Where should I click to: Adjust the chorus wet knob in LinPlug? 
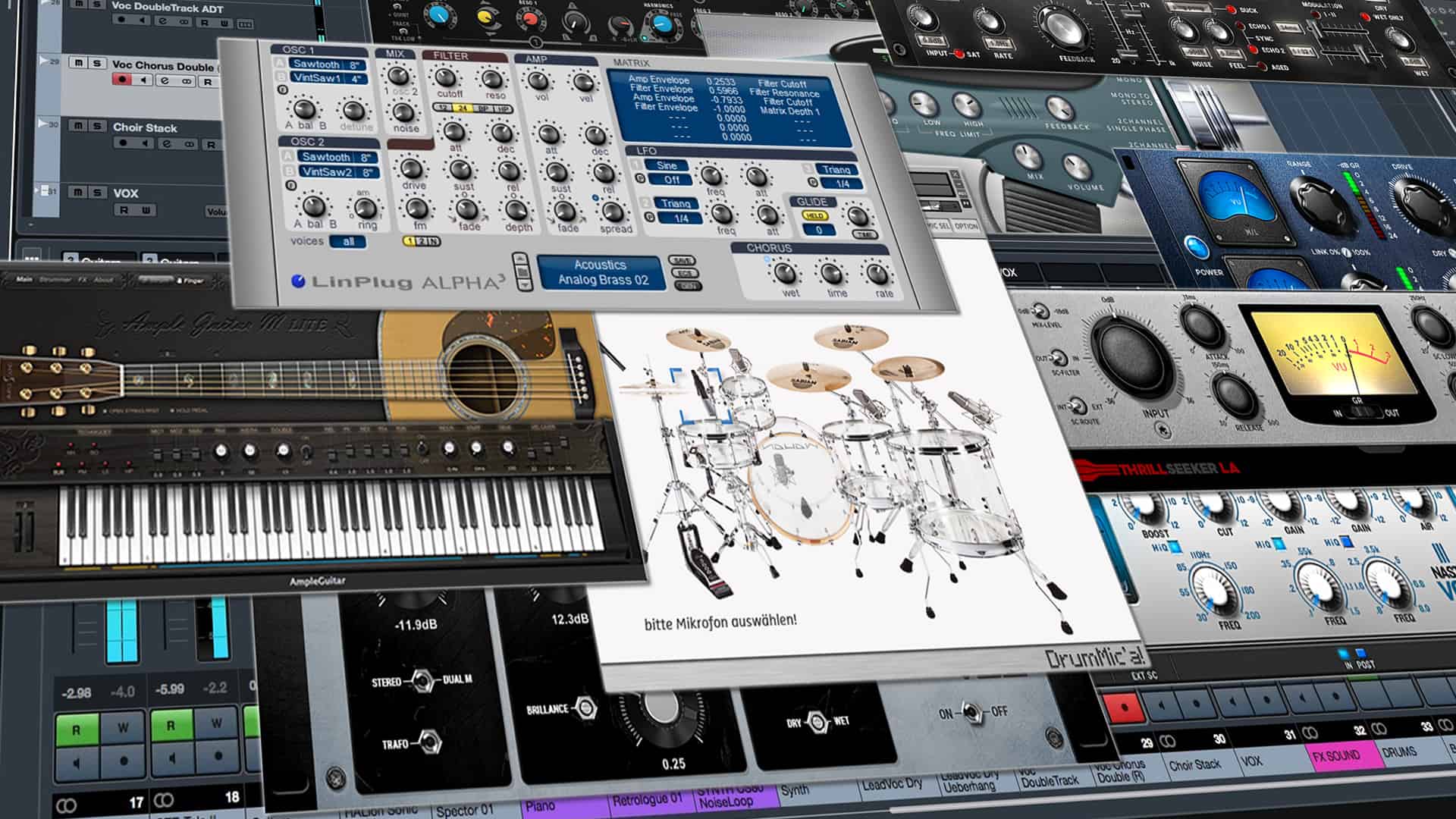point(786,272)
